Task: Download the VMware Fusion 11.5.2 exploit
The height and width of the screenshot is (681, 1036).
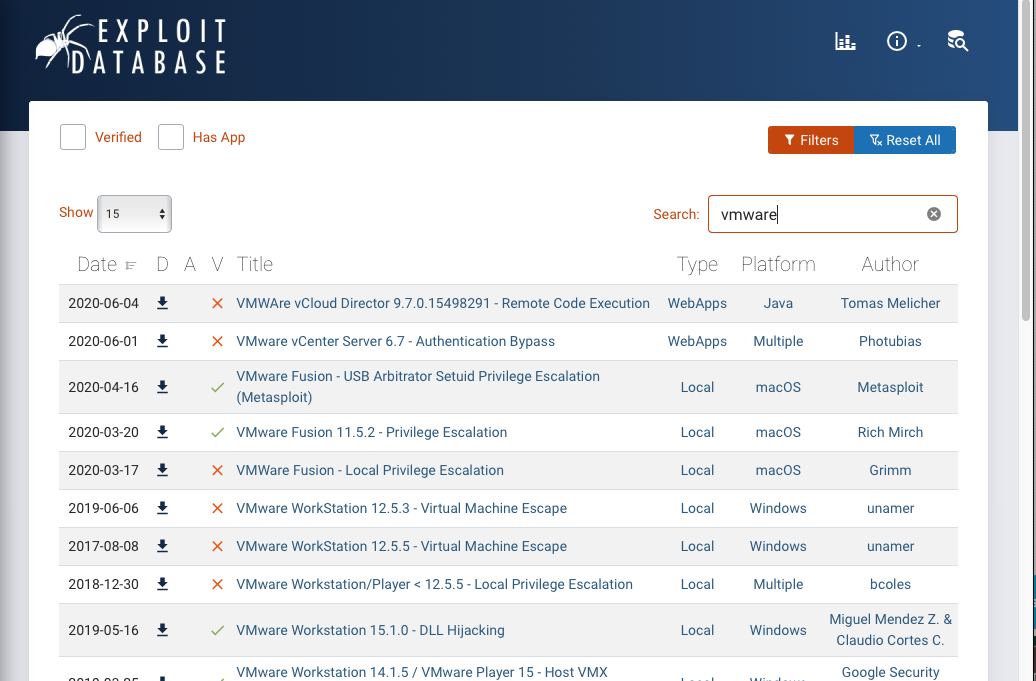Action: click(163, 432)
